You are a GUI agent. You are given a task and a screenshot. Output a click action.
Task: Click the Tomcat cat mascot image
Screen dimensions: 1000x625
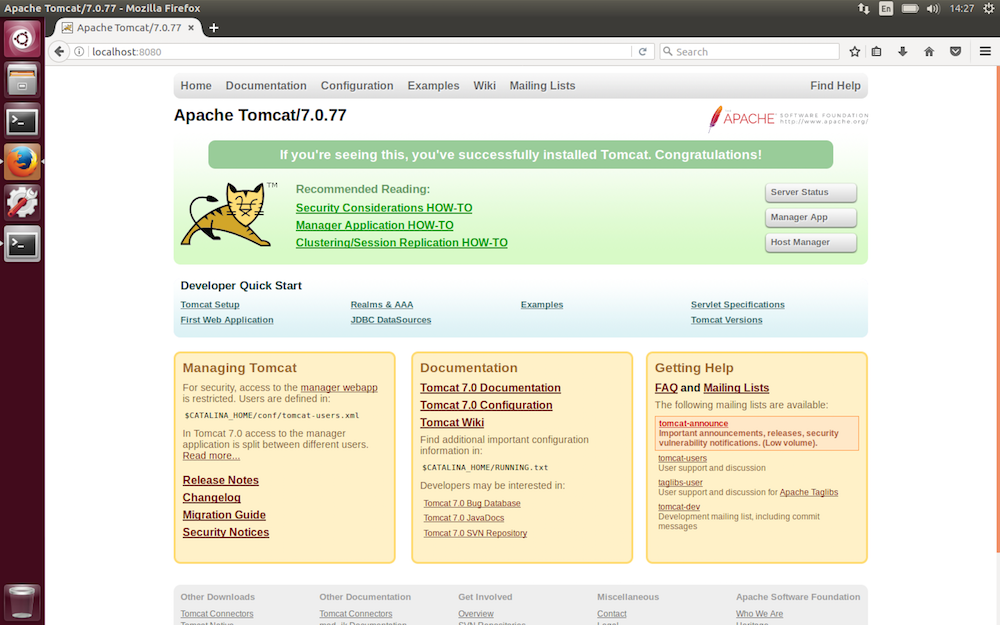tap(228, 214)
